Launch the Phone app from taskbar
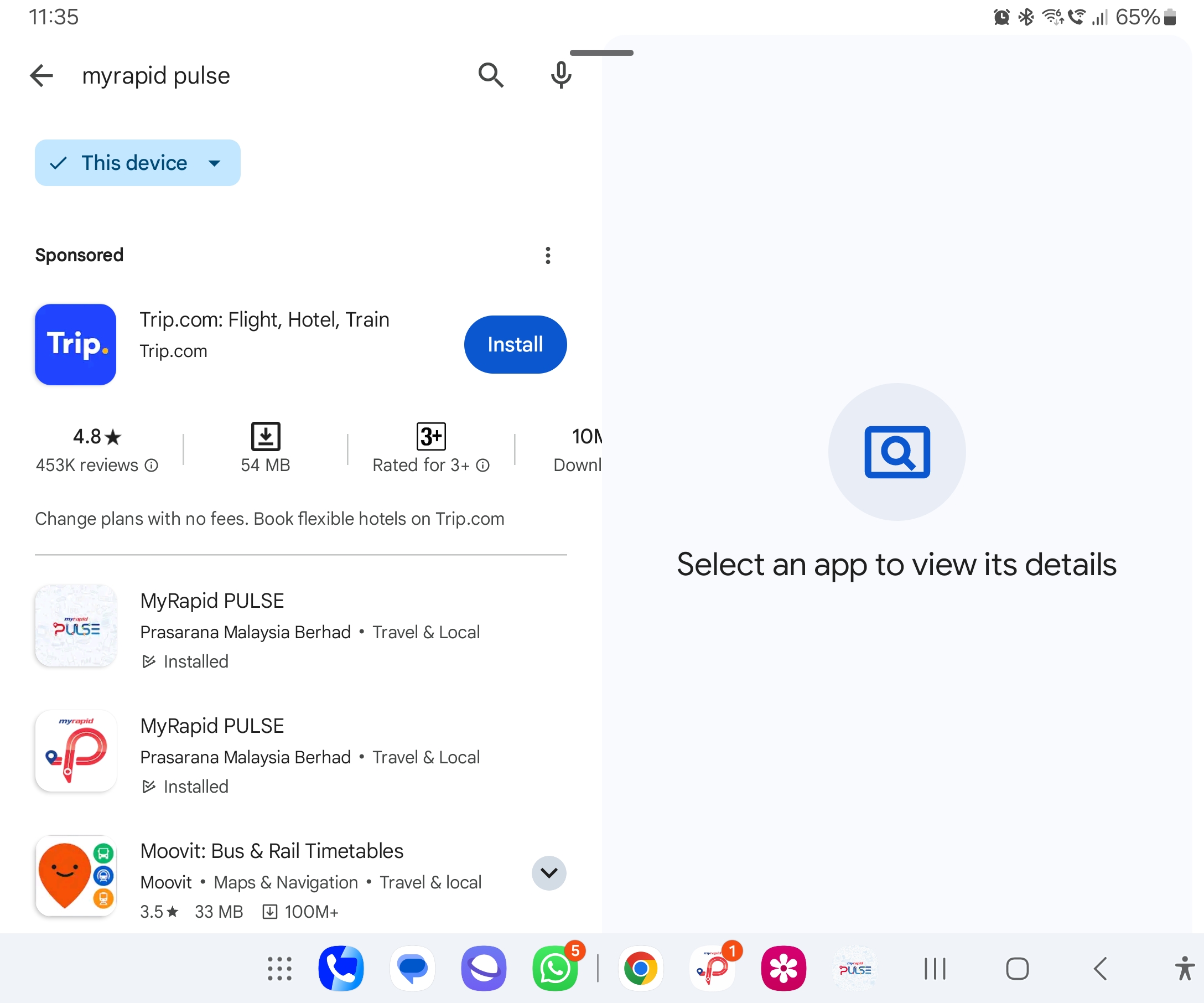The image size is (1204, 1003). tap(341, 969)
